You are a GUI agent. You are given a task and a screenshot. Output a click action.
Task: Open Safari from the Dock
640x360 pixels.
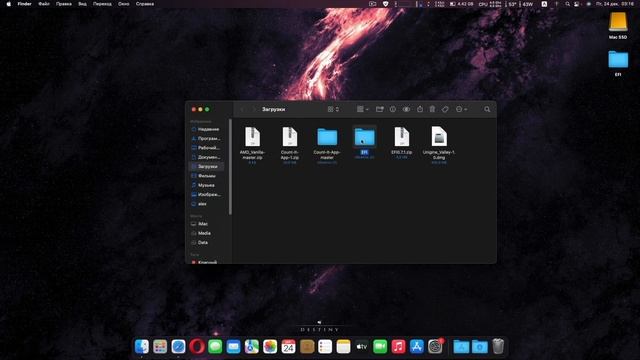pyautogui.click(x=178, y=347)
